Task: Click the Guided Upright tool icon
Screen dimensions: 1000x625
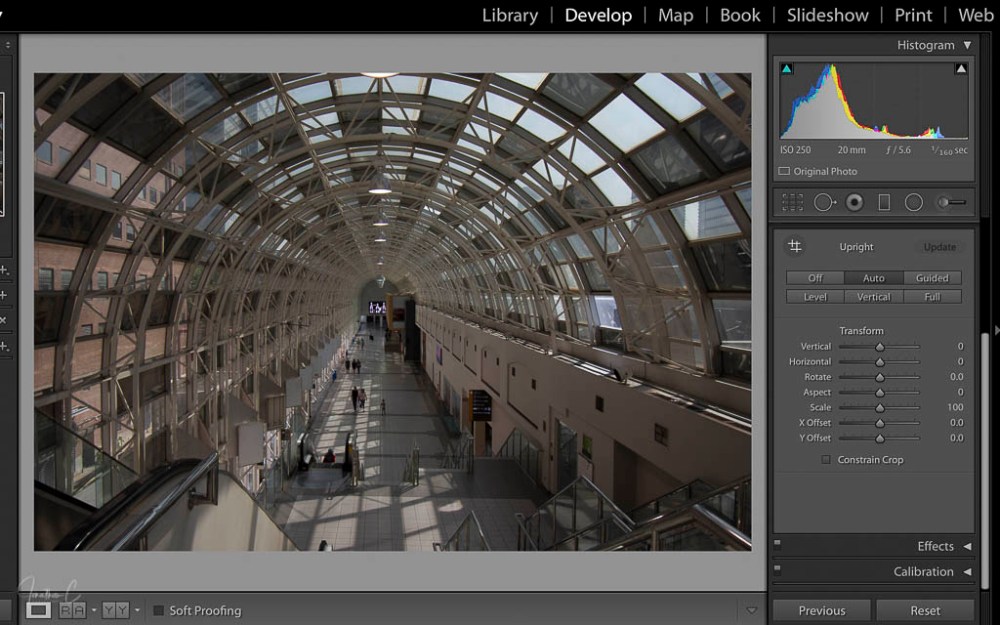Action: coord(794,246)
